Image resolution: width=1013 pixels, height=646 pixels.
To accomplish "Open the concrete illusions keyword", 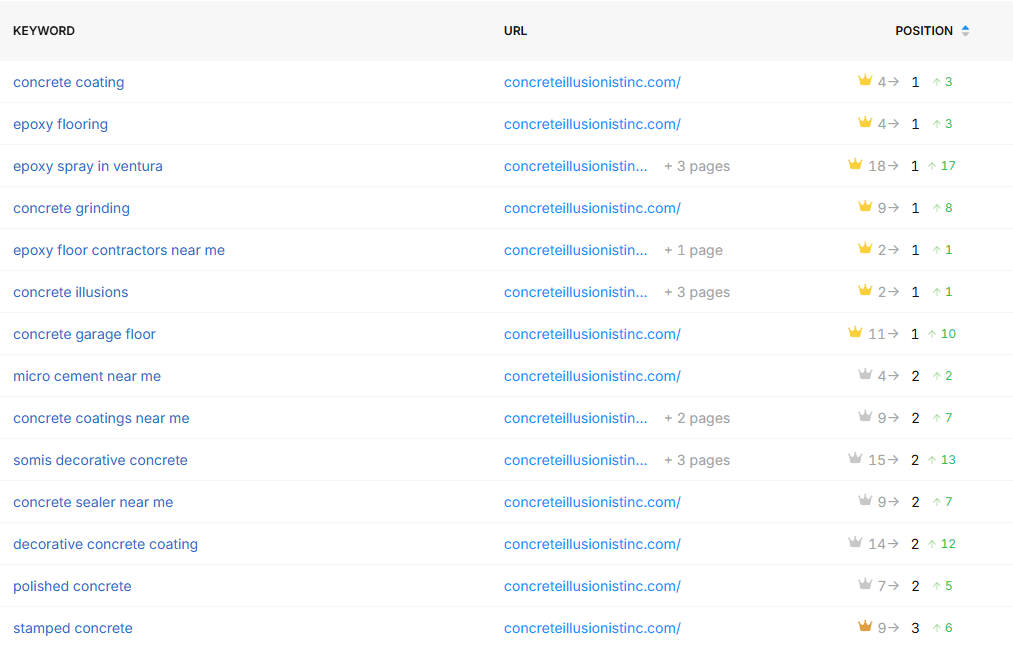I will [x=70, y=292].
